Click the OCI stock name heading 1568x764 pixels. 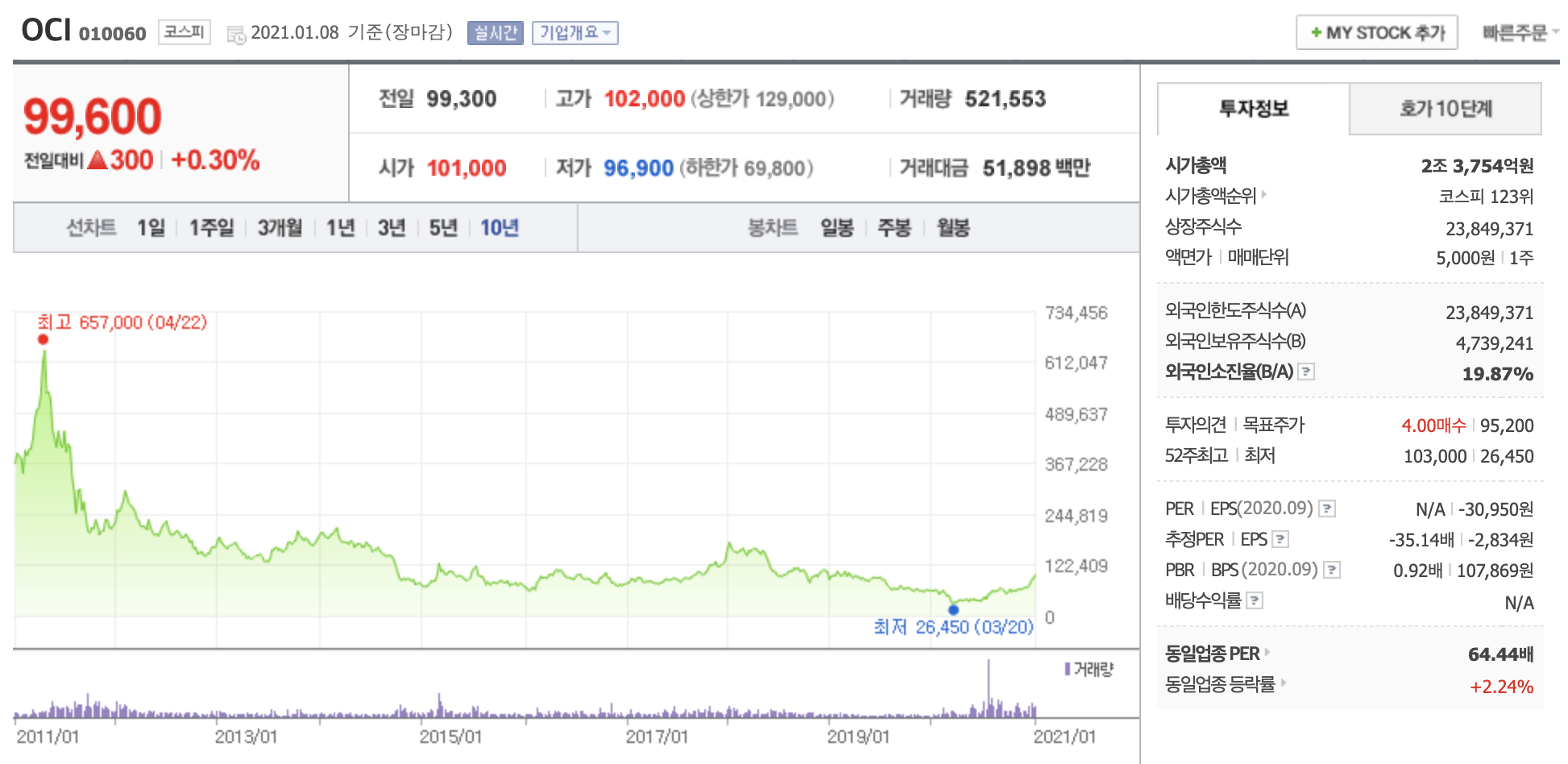tap(47, 31)
